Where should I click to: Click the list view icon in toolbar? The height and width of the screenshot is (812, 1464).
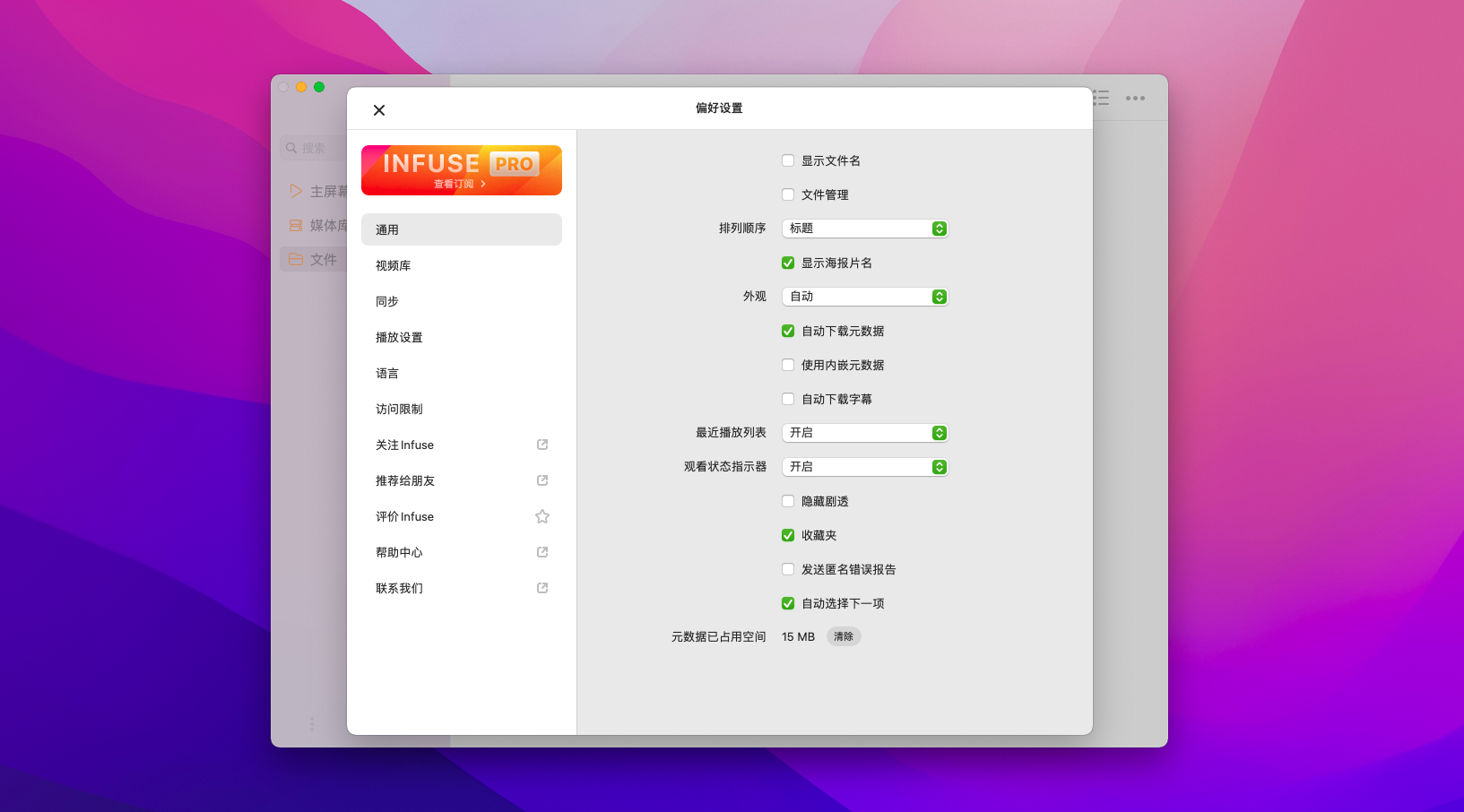point(1102,99)
